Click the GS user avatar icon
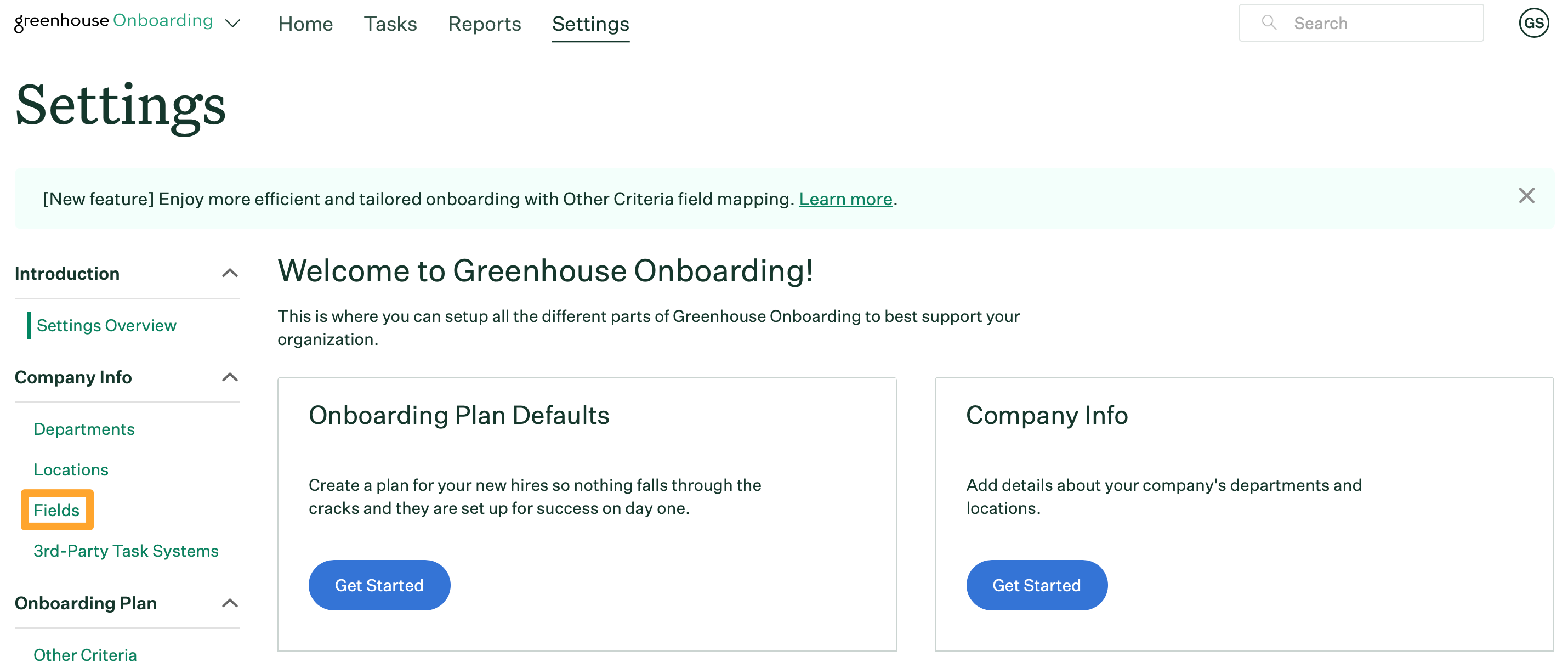This screenshot has width=1568, height=668. 1533,23
